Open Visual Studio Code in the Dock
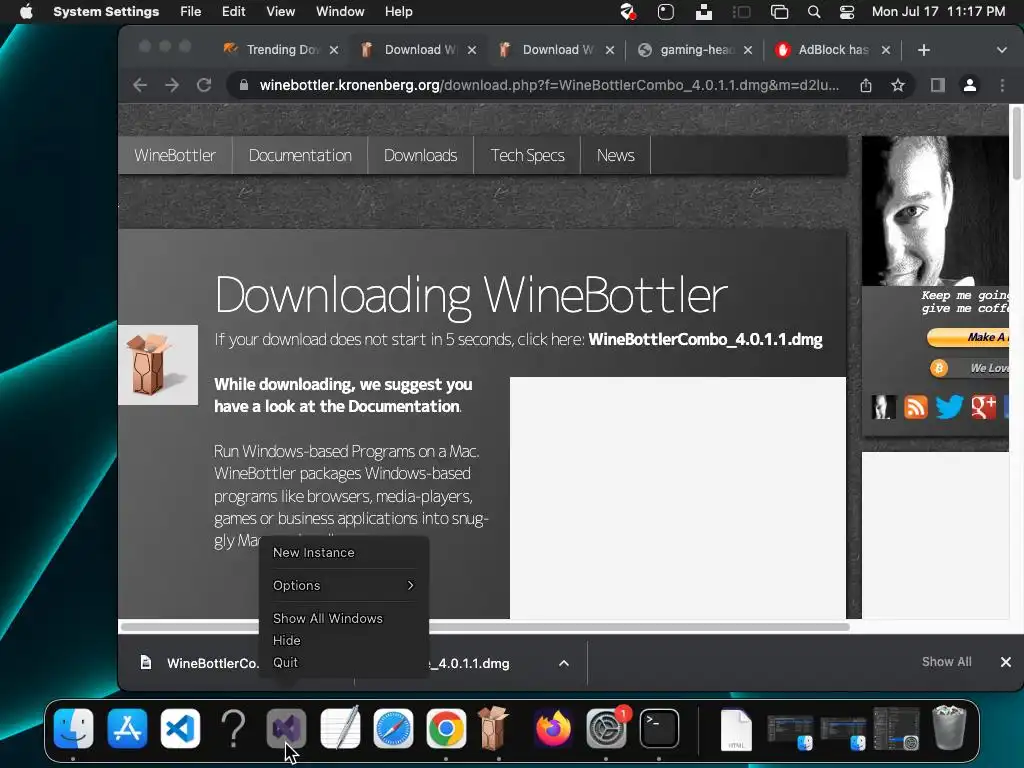The width and height of the screenshot is (1024, 768). 180,728
